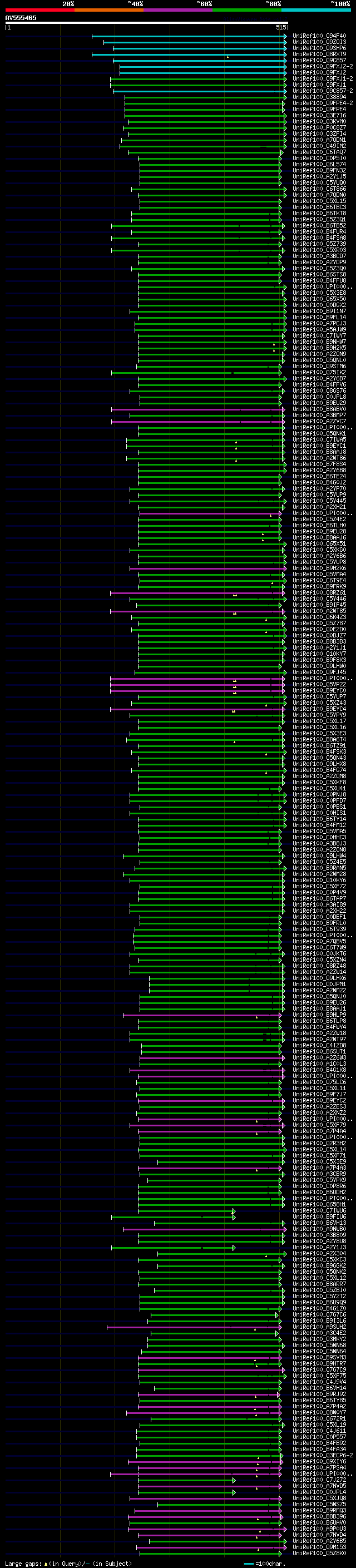
Task: Click the white query sequence bar
Action: (x=147, y=23)
